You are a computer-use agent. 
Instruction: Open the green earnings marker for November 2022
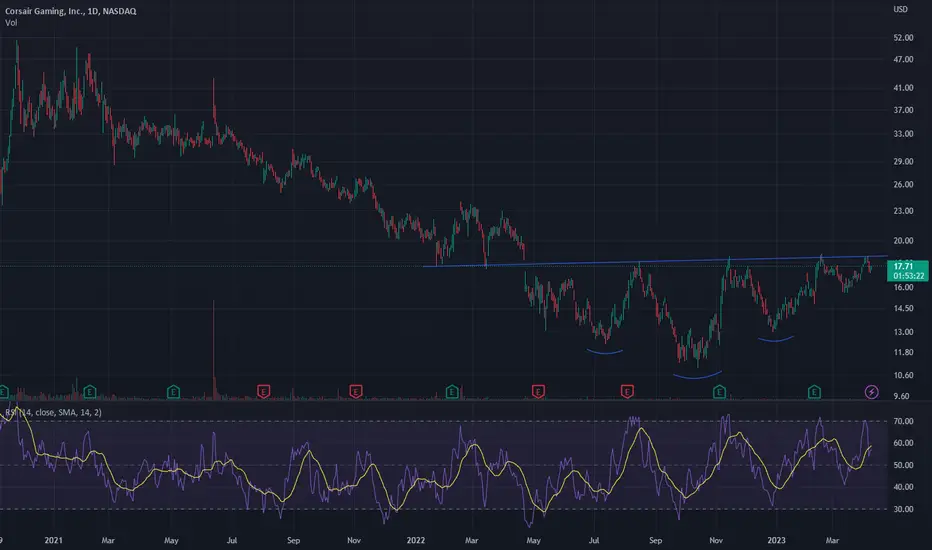719,392
